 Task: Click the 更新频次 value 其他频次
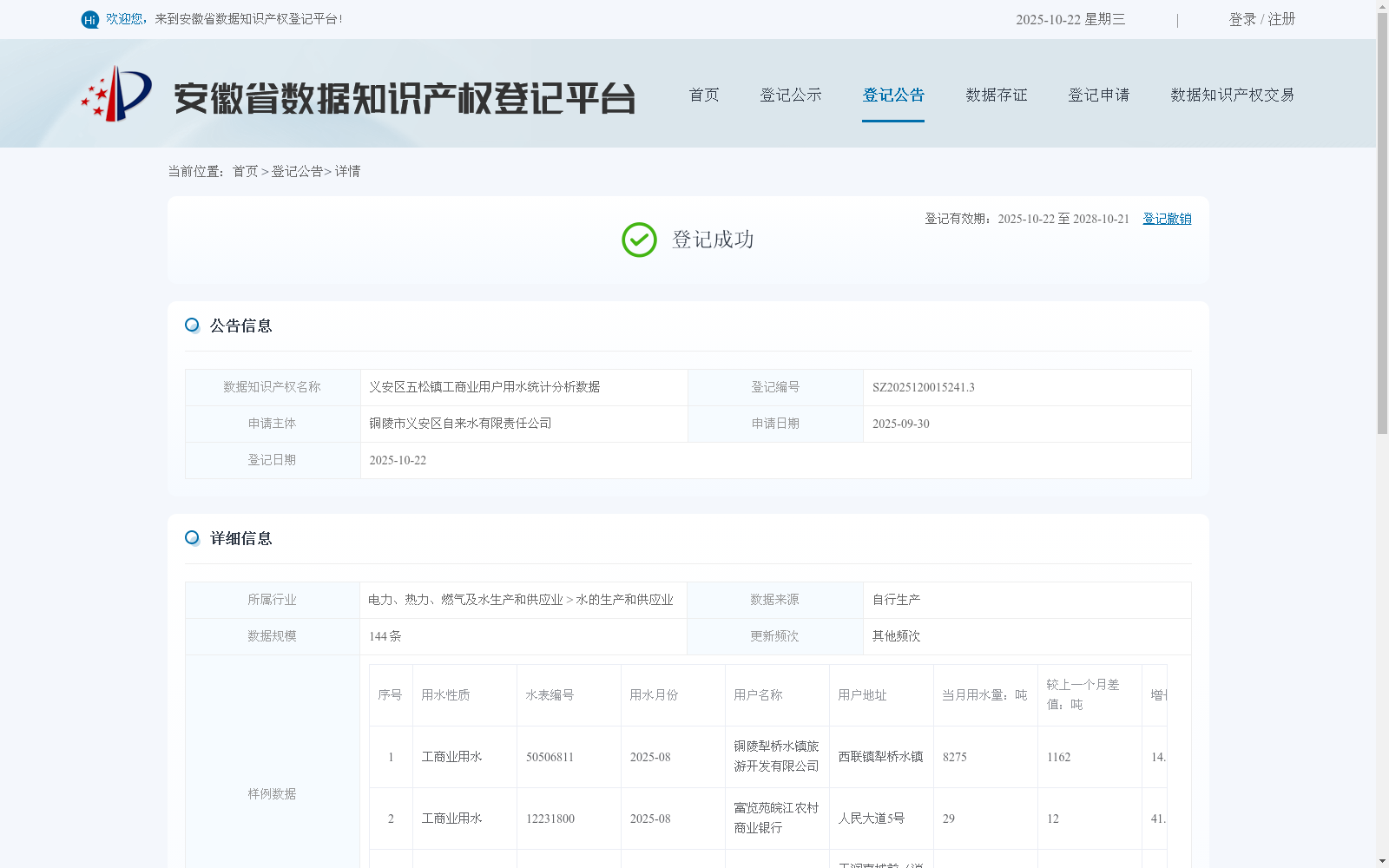click(897, 636)
